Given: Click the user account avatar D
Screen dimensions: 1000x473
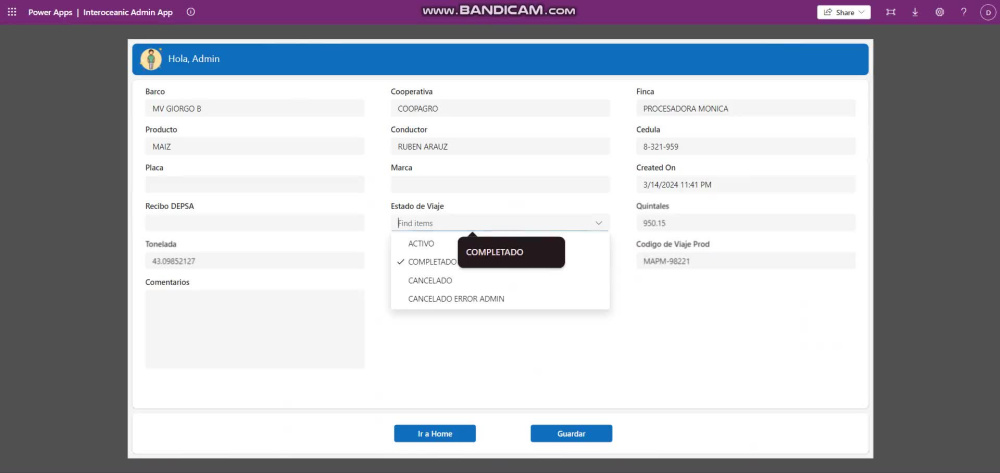Looking at the screenshot, I should (987, 12).
